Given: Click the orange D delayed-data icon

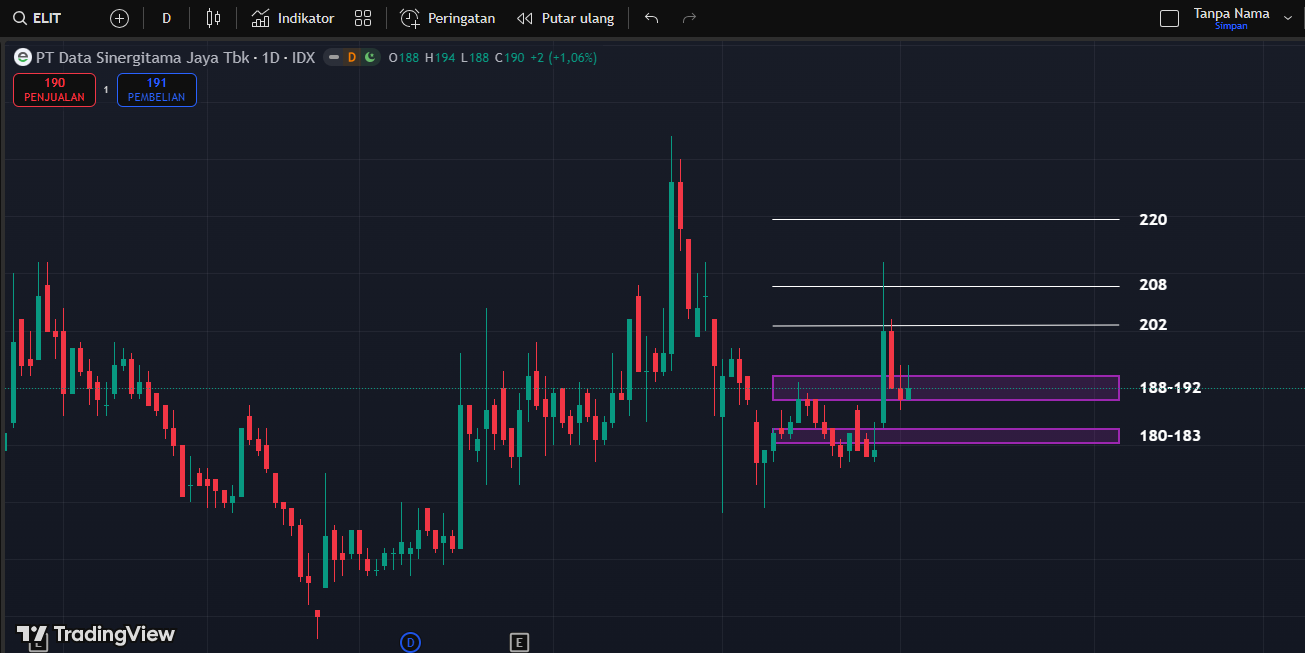Looking at the screenshot, I should (352, 57).
